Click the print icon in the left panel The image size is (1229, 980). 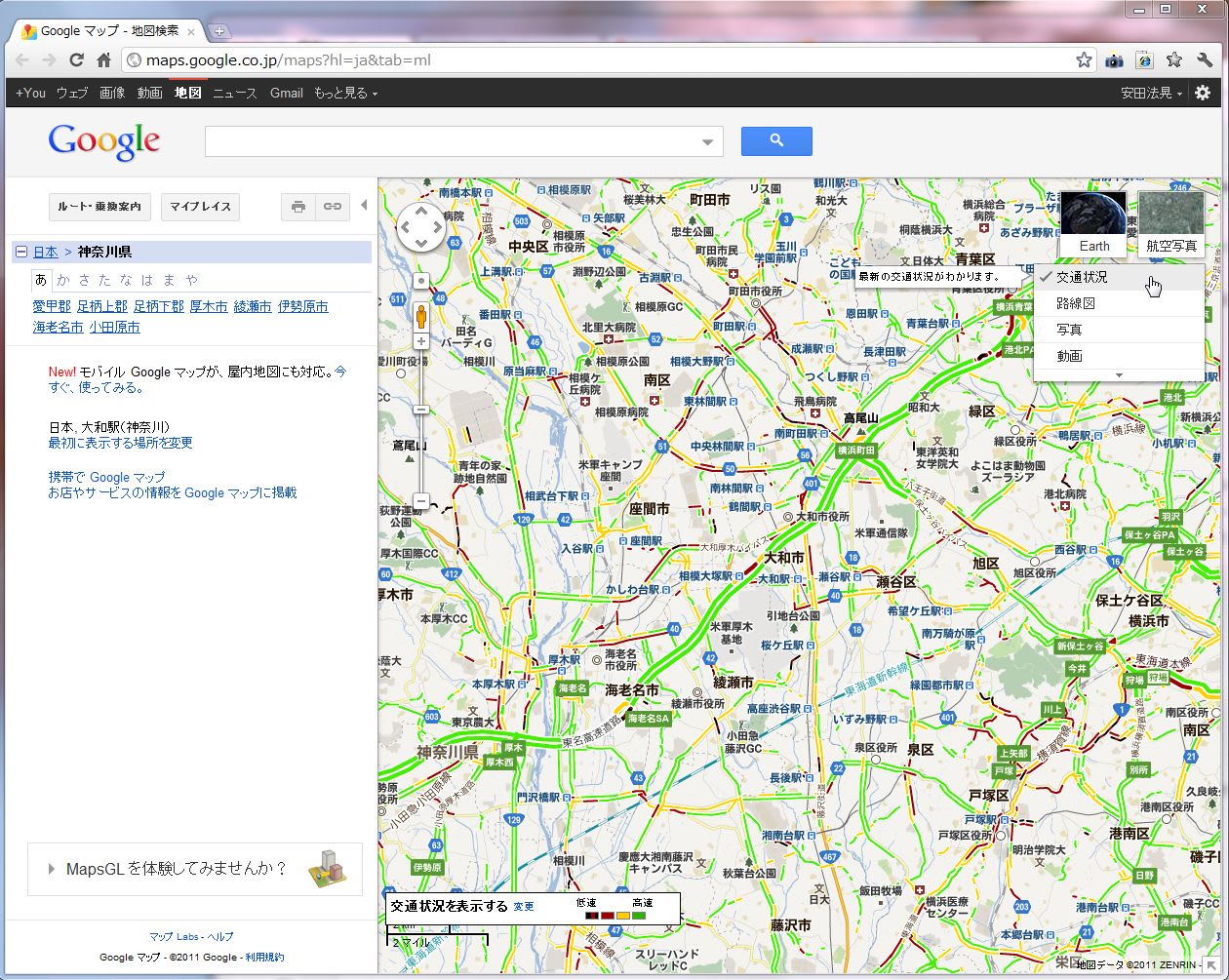tap(299, 207)
